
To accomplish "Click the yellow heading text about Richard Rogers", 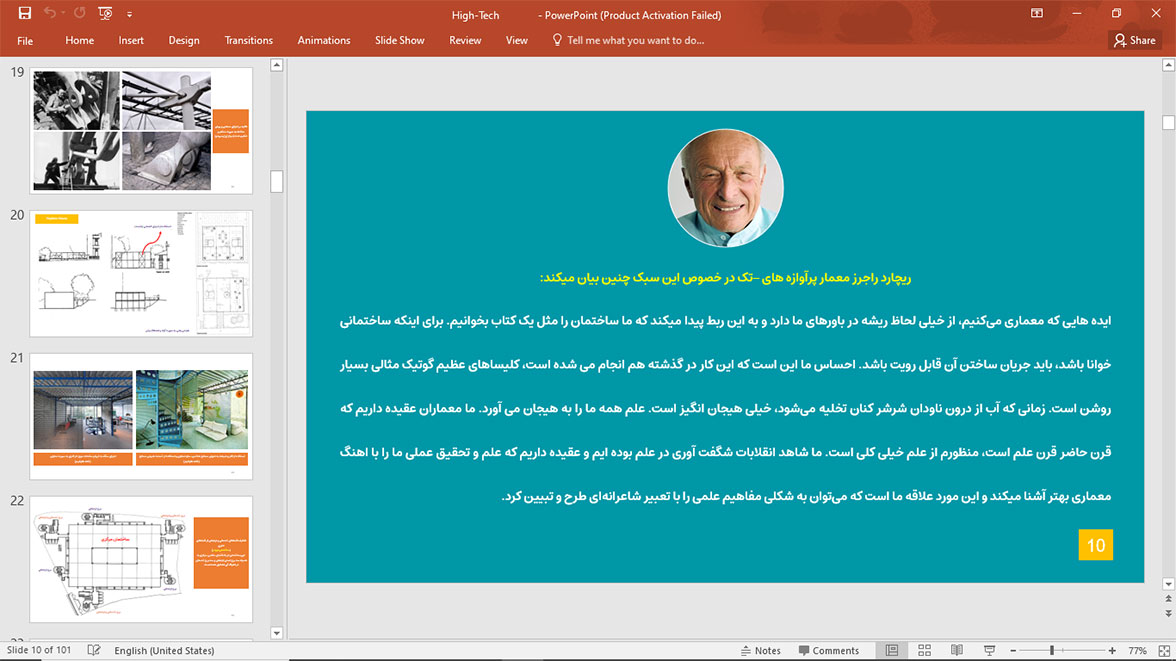I will (x=725, y=278).
